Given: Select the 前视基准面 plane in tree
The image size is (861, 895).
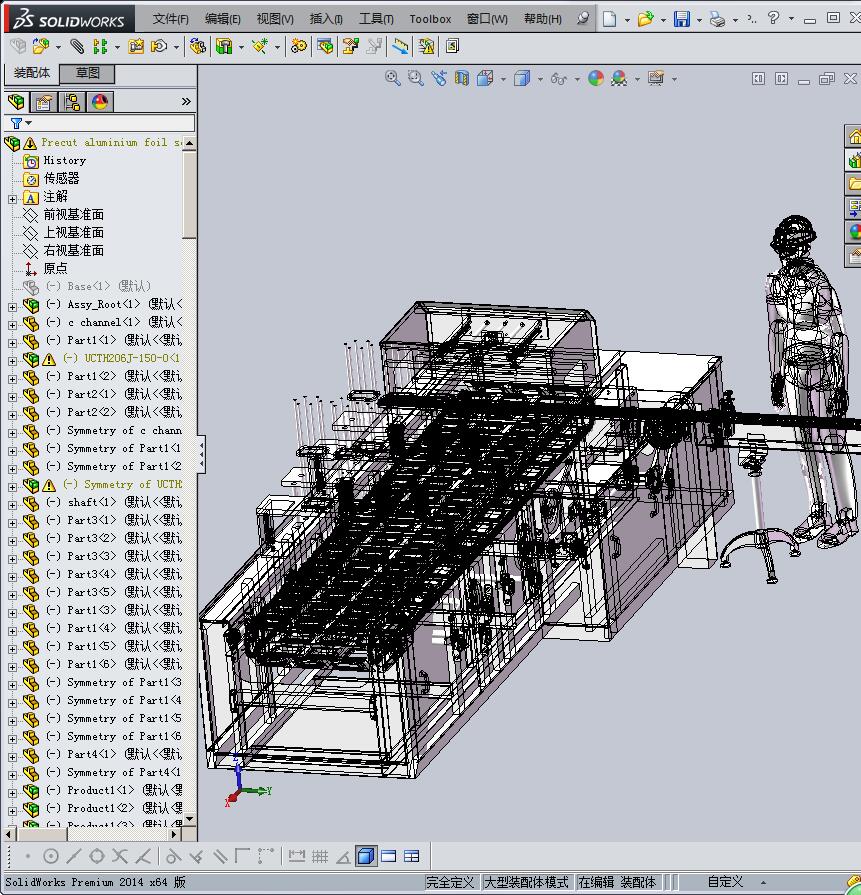Looking at the screenshot, I should [x=73, y=215].
